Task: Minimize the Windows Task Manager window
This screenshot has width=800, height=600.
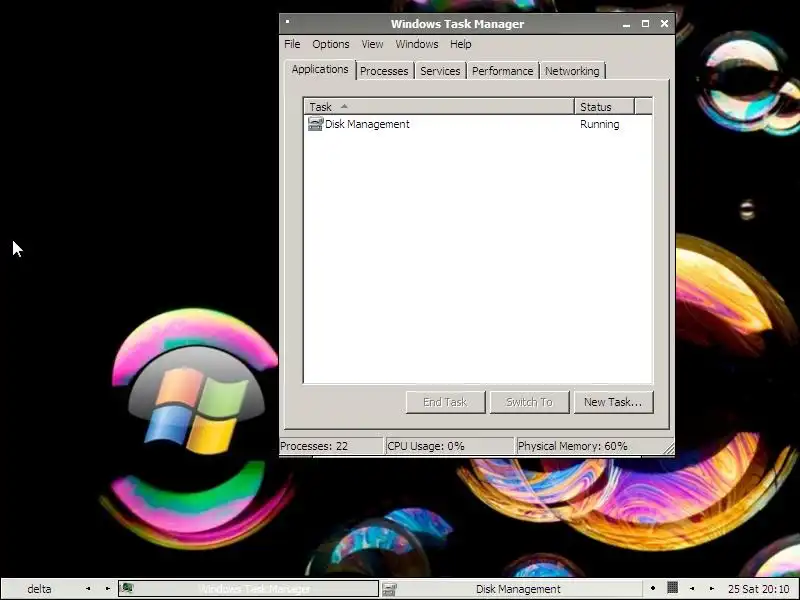Action: [626, 24]
